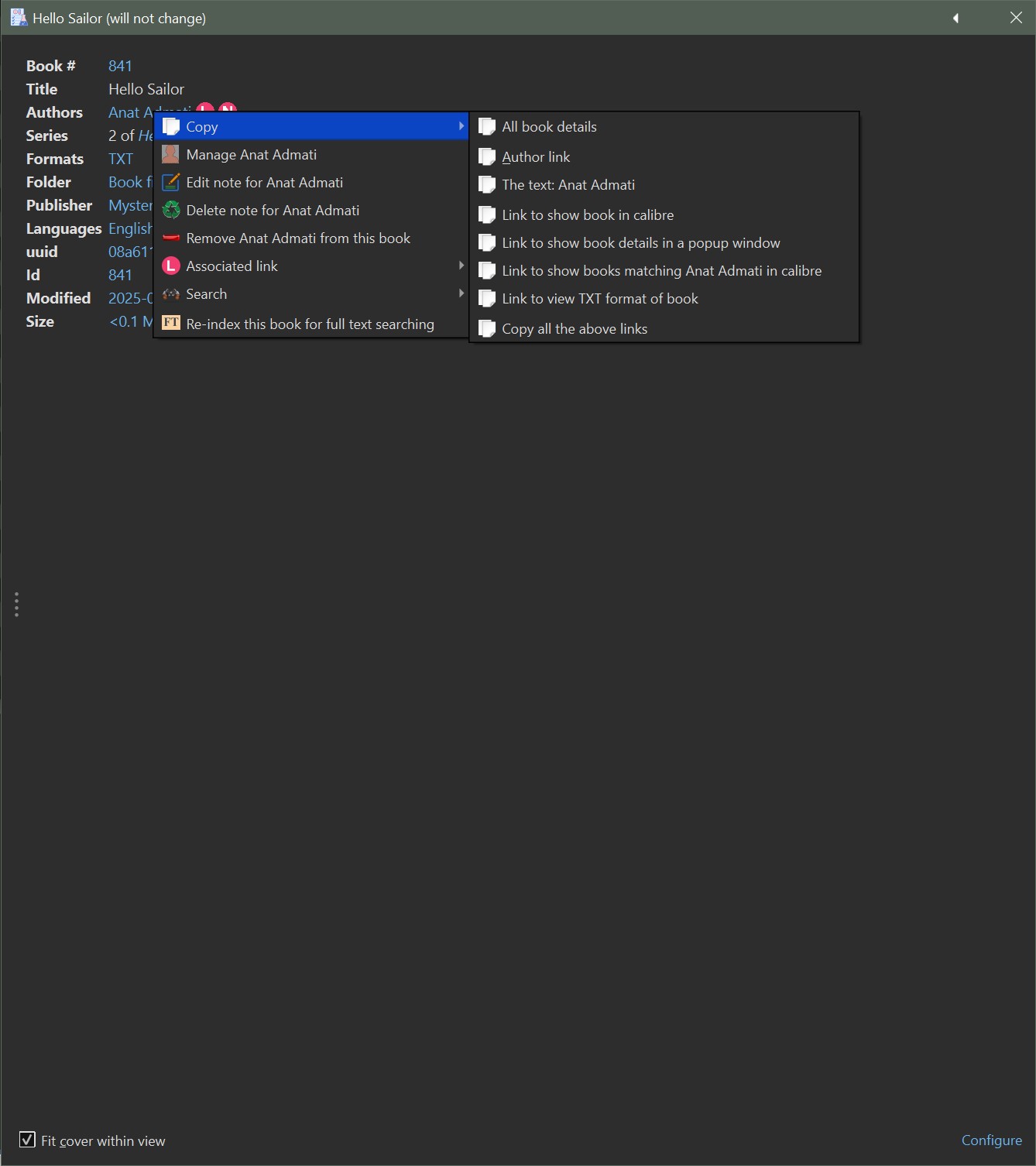
Task: Toggle Fit cover within view checkbox
Action: [27, 1140]
